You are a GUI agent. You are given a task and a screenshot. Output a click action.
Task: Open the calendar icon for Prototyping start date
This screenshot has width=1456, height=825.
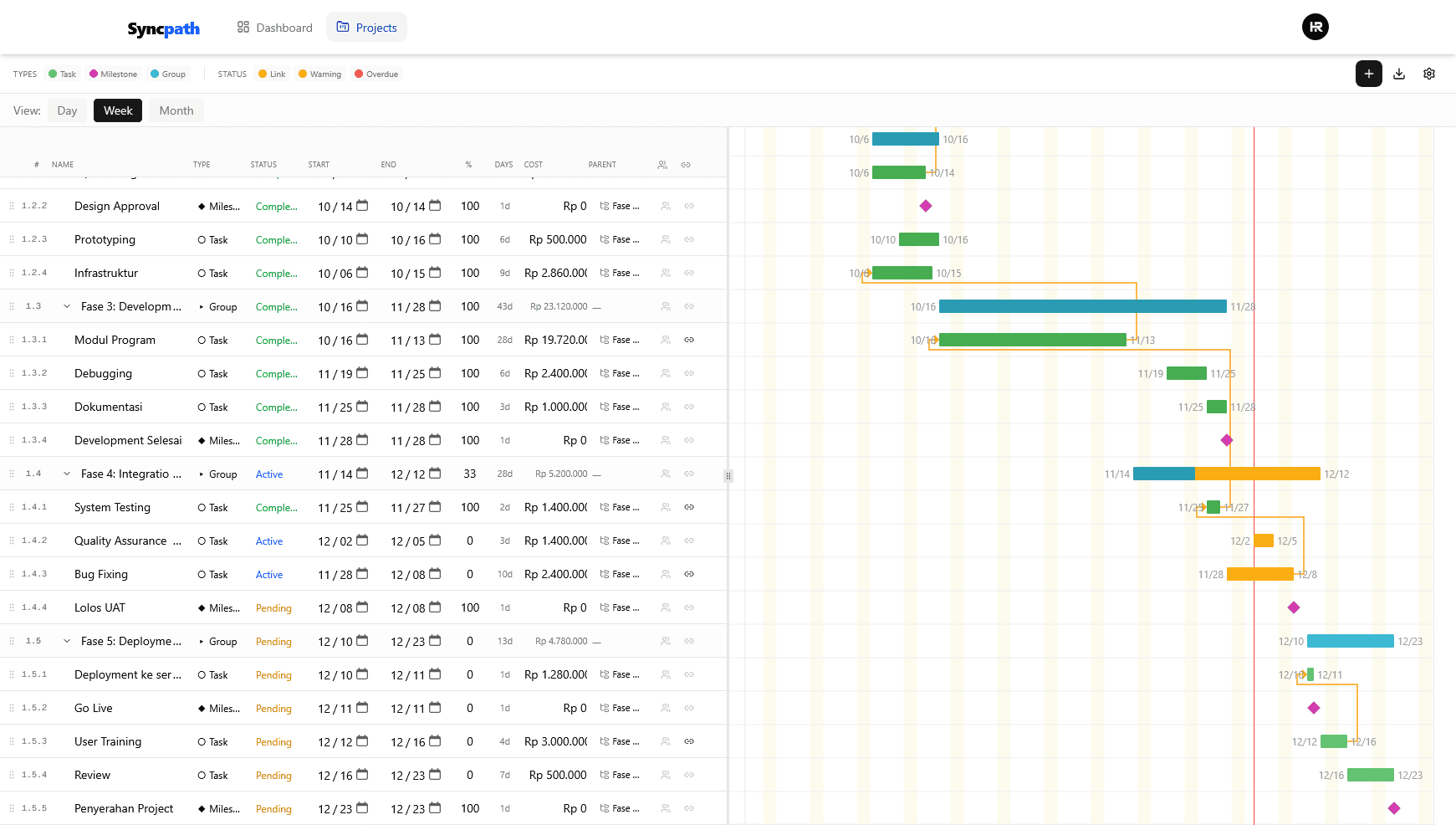click(x=364, y=239)
